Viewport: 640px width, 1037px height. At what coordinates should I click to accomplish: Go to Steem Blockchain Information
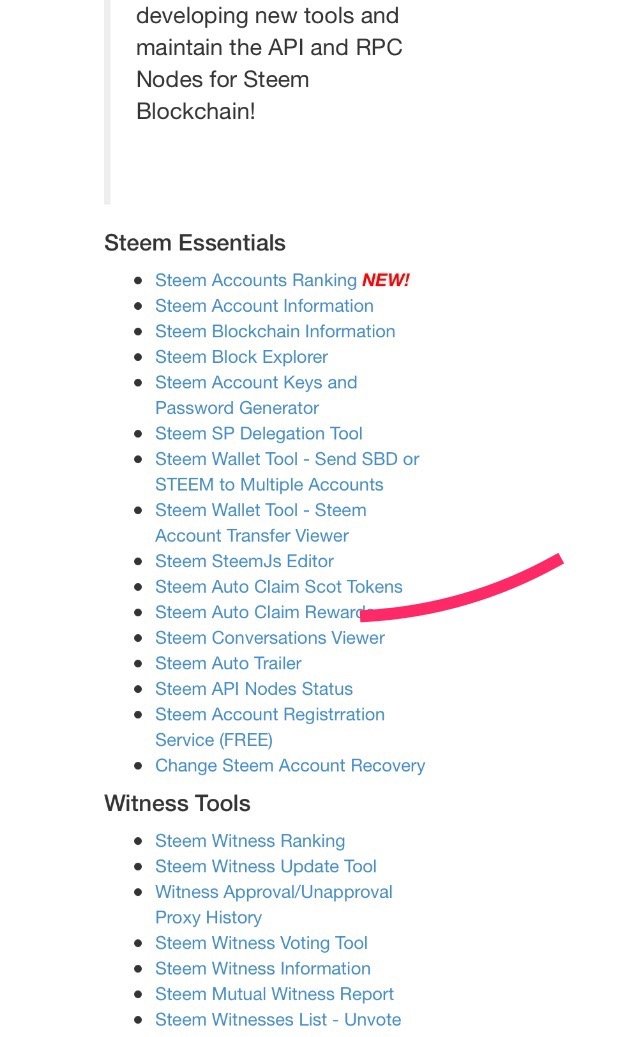click(x=275, y=332)
